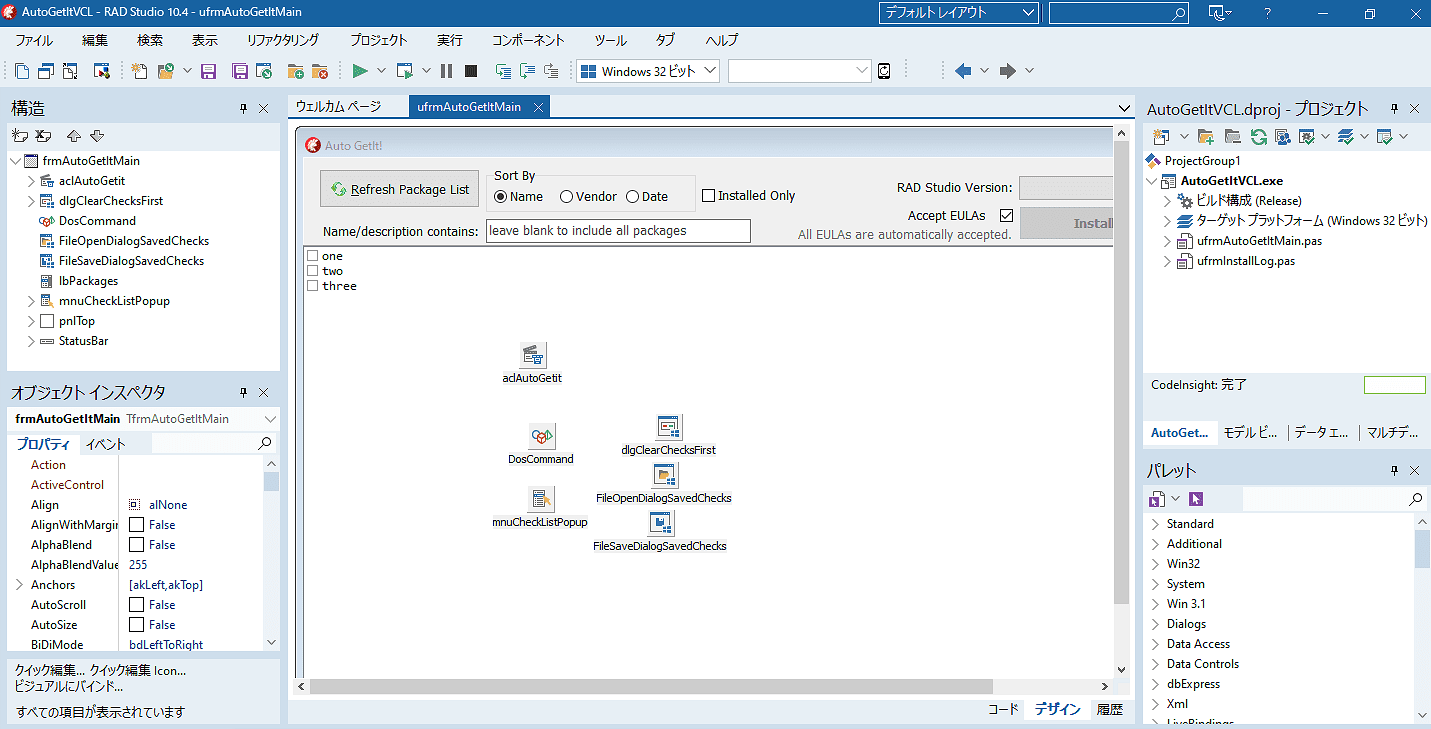Click the new project icon in Project panel

click(x=1161, y=136)
